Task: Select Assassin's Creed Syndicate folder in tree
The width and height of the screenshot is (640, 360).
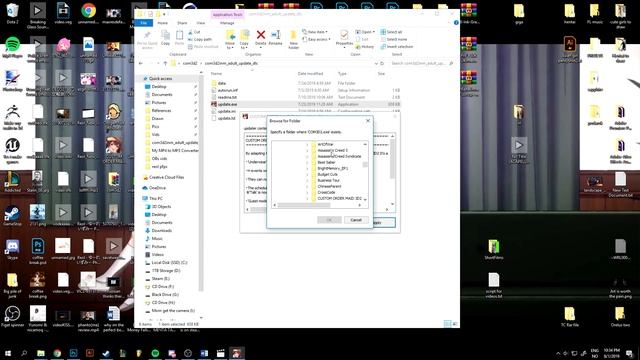Action: click(x=339, y=156)
